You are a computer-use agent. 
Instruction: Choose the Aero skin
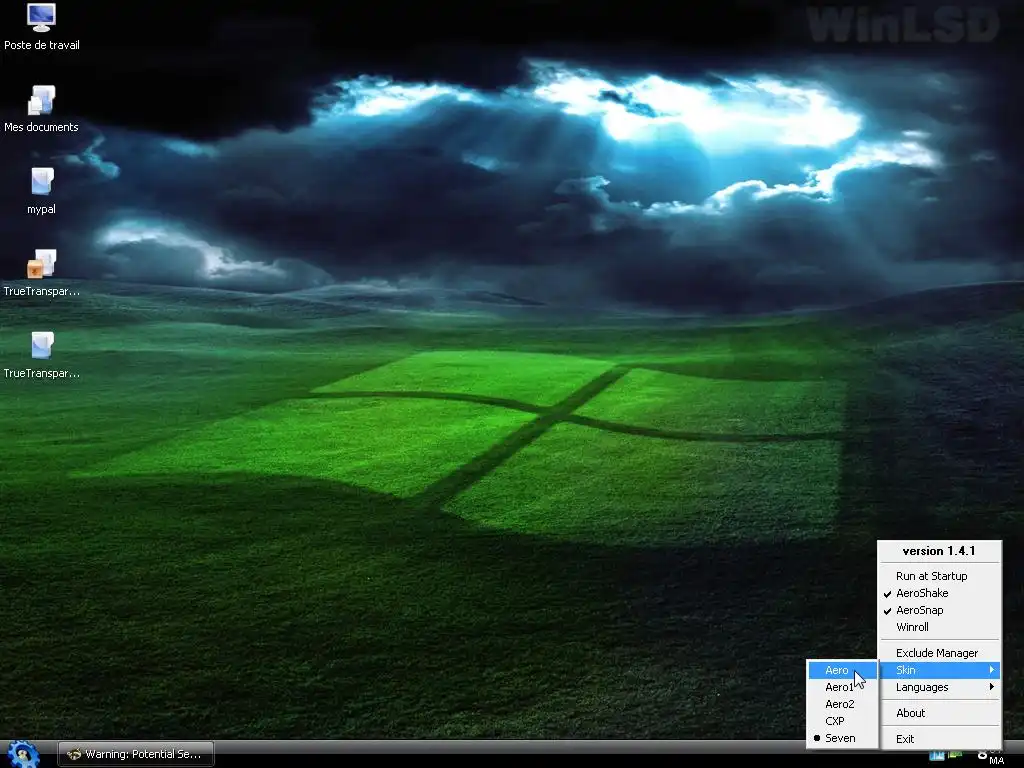coord(842,670)
